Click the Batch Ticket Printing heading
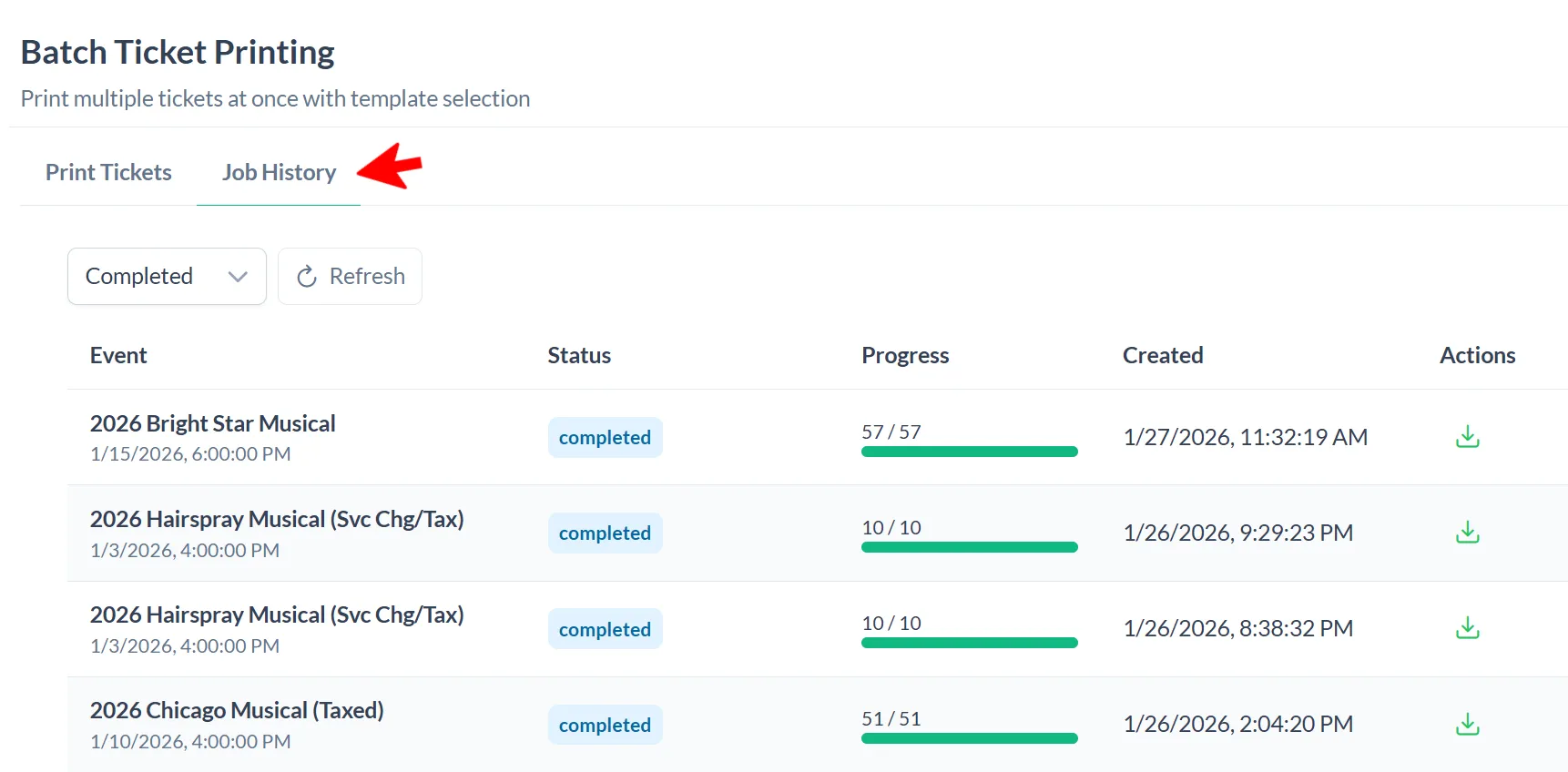1568x772 pixels. (178, 53)
